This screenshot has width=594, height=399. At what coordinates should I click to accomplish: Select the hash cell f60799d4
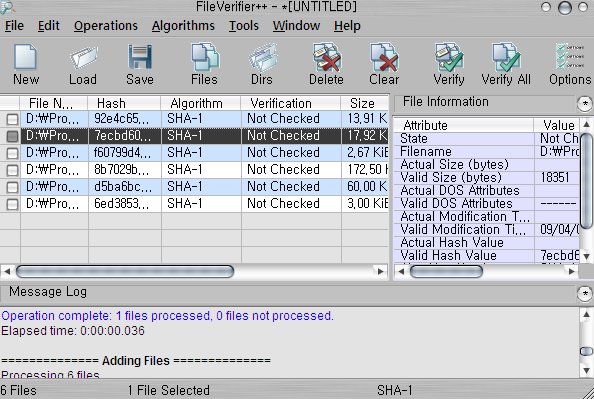(124, 153)
